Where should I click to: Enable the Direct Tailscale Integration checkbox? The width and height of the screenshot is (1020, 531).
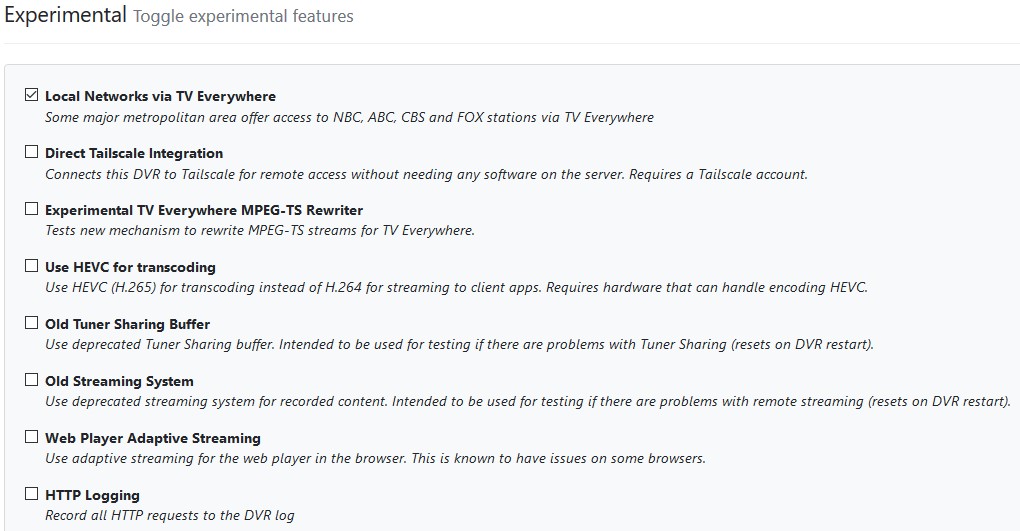click(31, 153)
